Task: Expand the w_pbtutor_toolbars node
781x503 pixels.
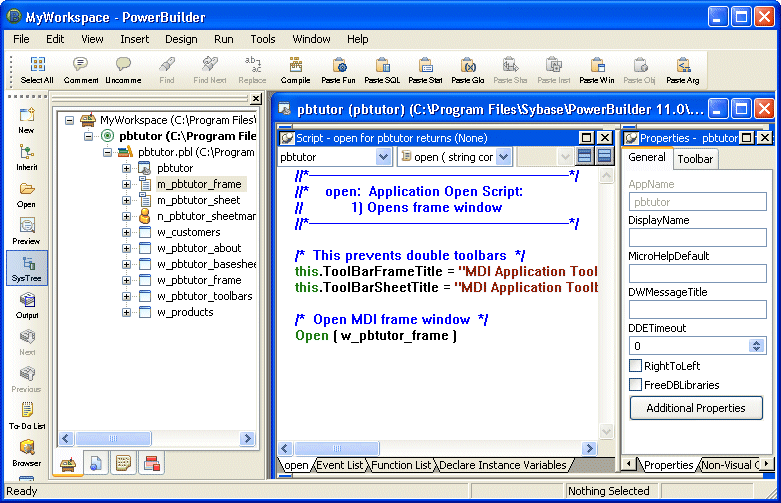Action: pos(126,296)
